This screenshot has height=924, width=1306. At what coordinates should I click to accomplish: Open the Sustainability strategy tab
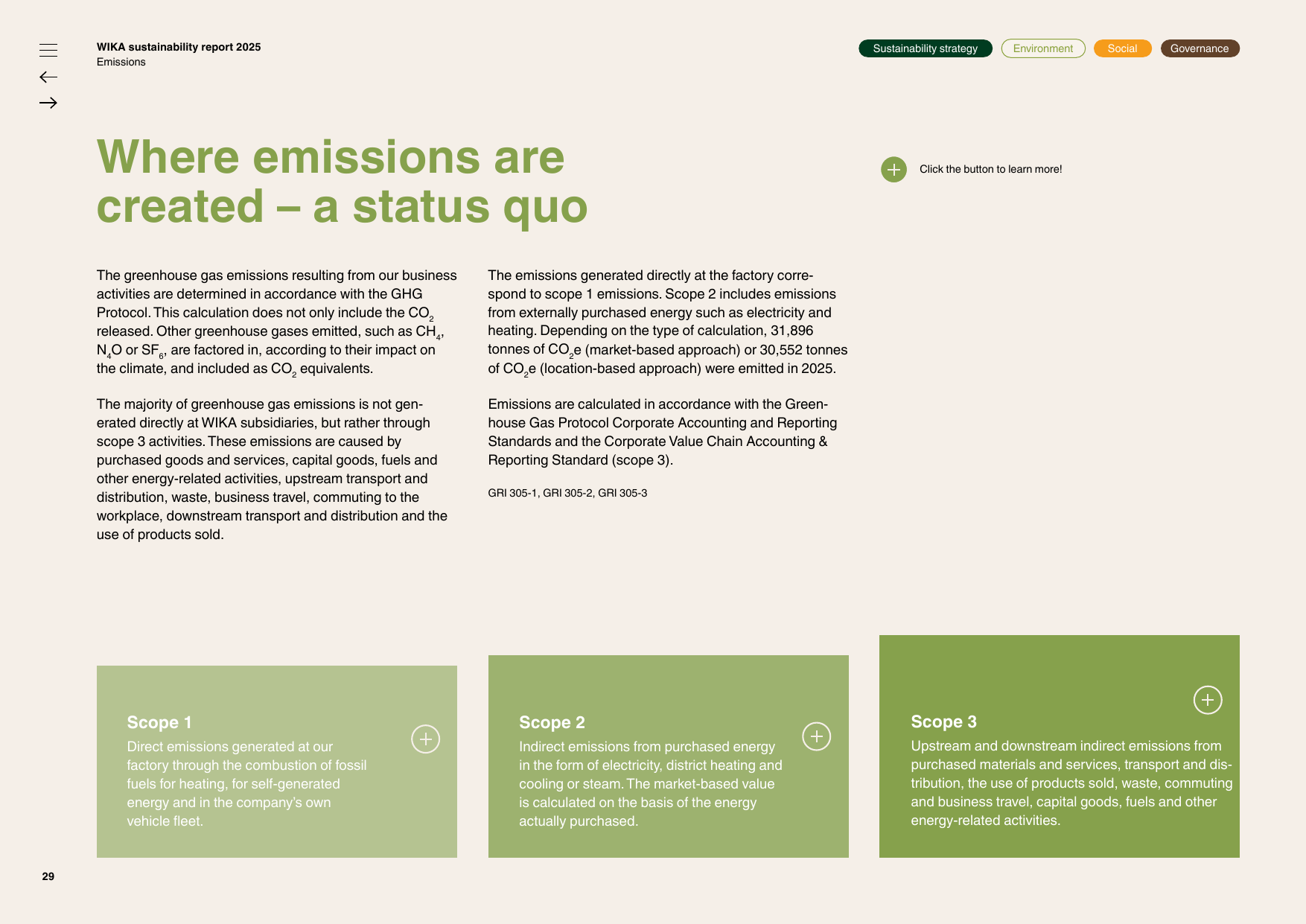coord(926,48)
